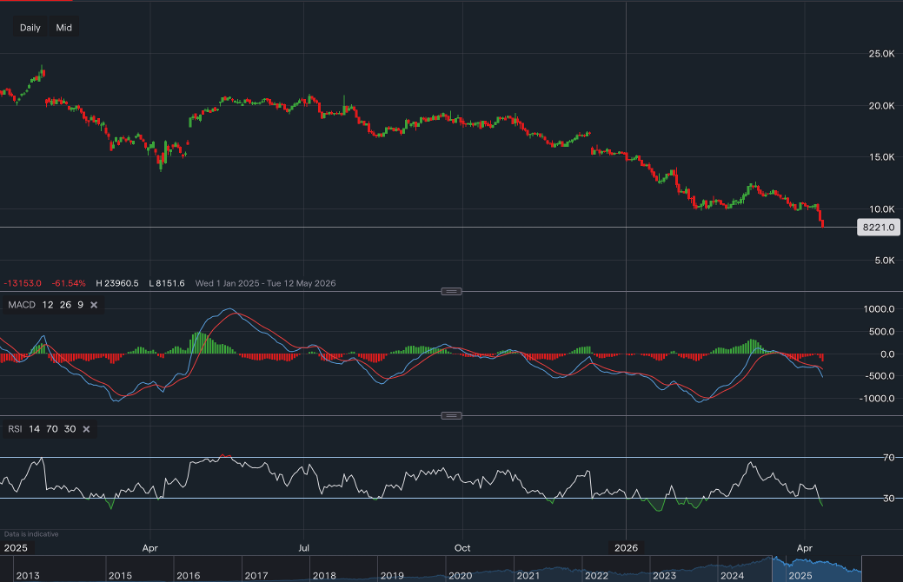Open the Mid price type selector
The height and width of the screenshot is (582, 904).
pos(64,28)
